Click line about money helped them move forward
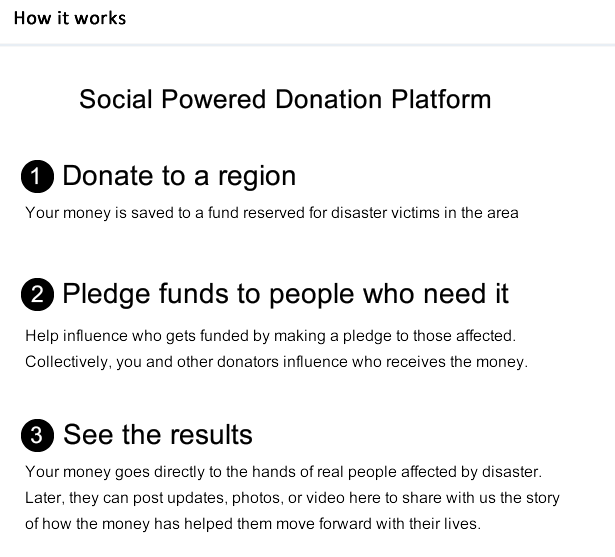The image size is (615, 557). (253, 524)
